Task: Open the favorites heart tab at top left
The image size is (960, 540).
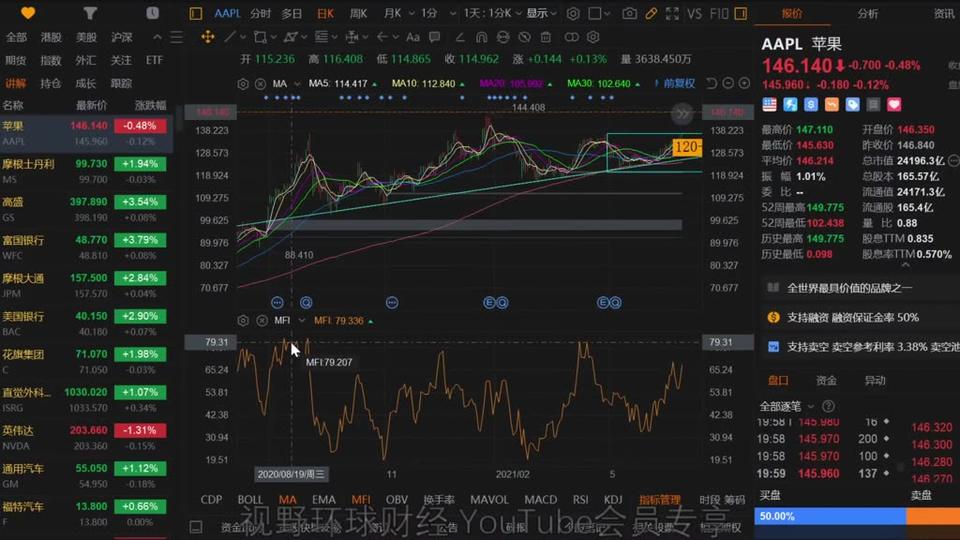Action: click(28, 13)
